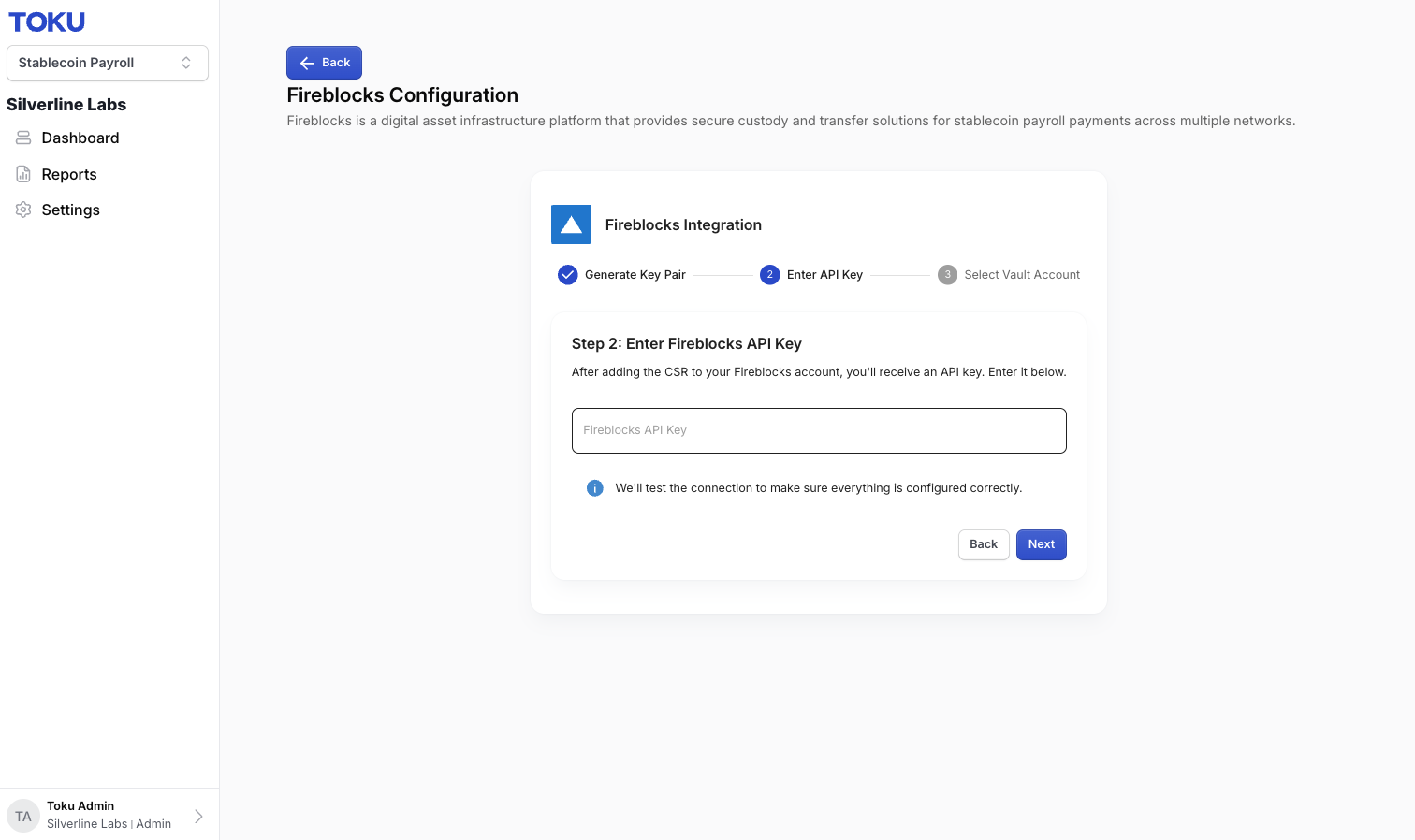Viewport: 1415px width, 840px height.
Task: Click the blue info icon
Action: [x=594, y=488]
